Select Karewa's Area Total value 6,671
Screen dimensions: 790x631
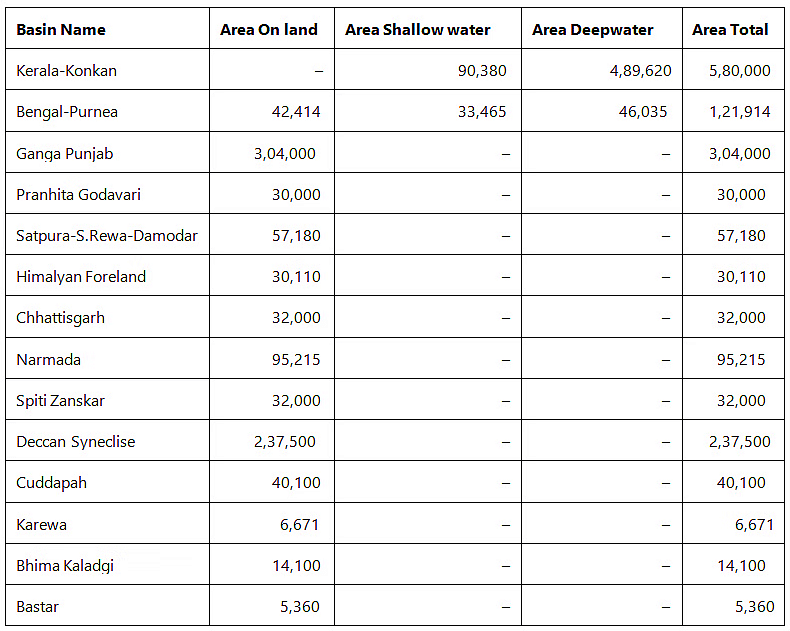(753, 524)
